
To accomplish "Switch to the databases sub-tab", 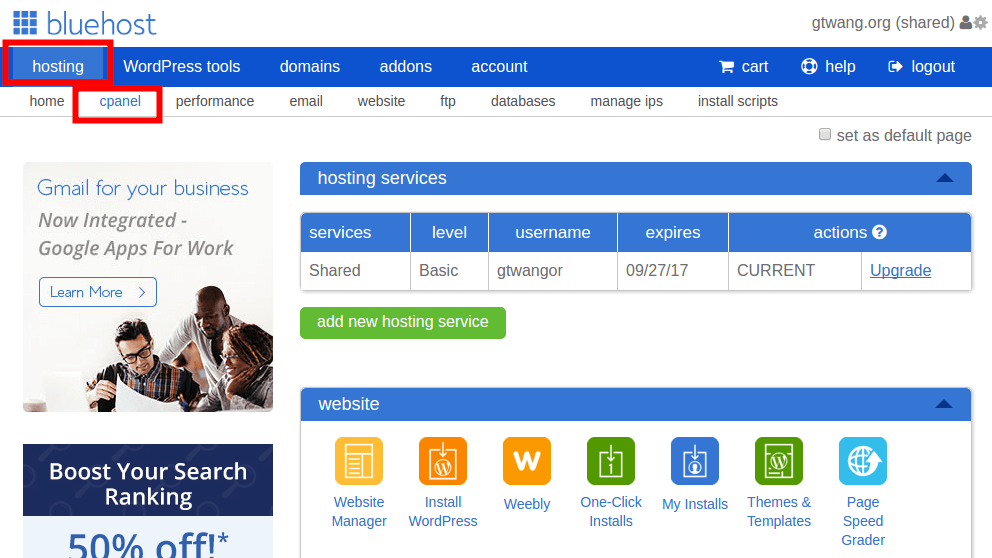I will click(x=523, y=101).
